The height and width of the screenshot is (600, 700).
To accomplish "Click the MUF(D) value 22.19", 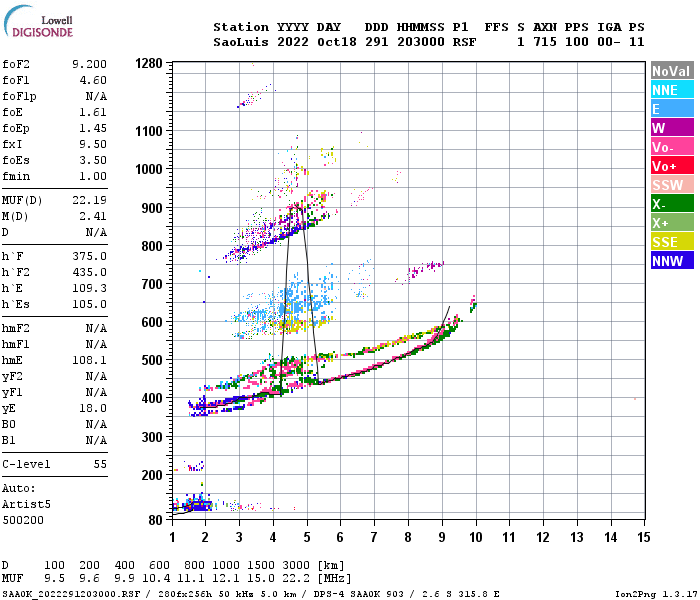I will click(89, 200).
